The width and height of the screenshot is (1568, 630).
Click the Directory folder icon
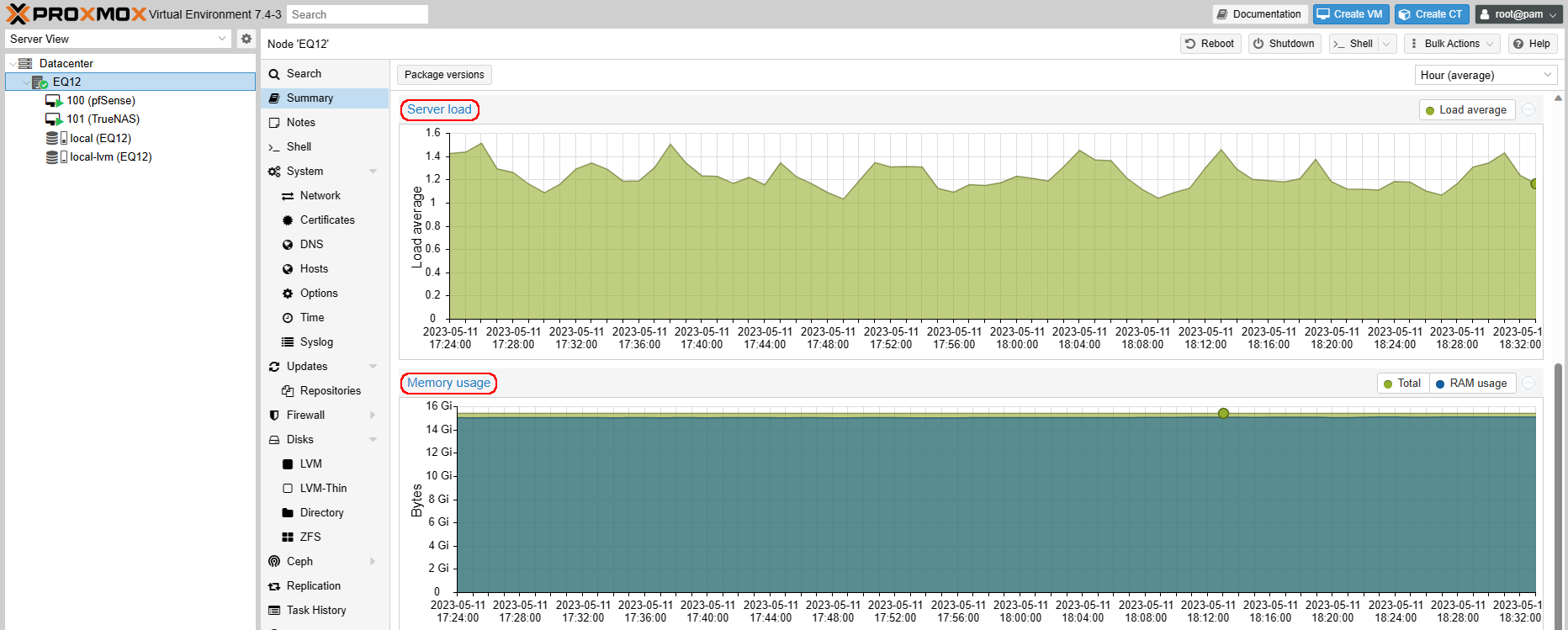(288, 513)
